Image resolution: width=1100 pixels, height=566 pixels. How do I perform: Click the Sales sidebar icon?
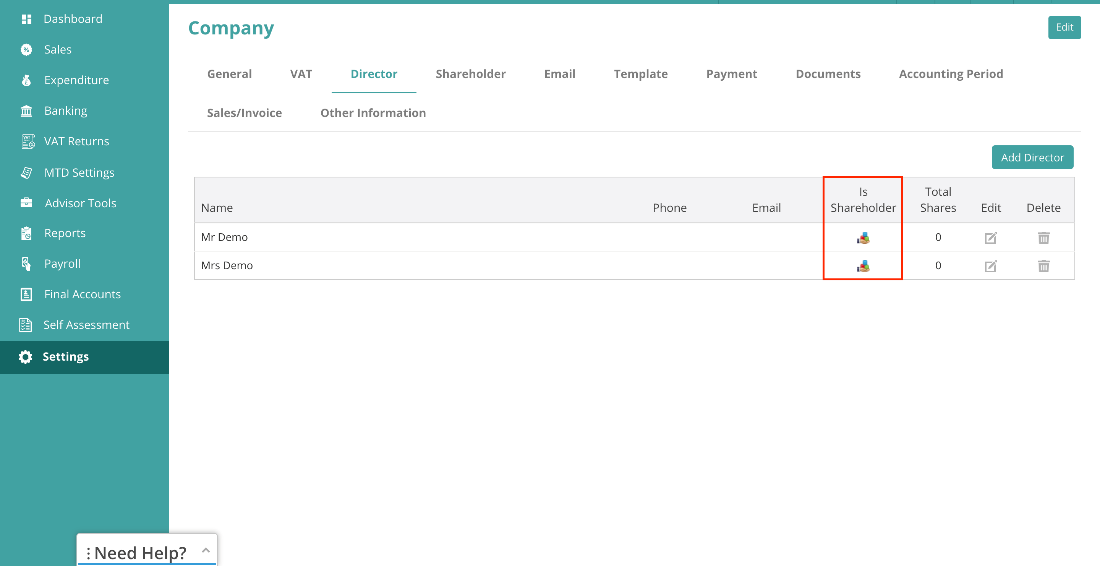pos(27,50)
